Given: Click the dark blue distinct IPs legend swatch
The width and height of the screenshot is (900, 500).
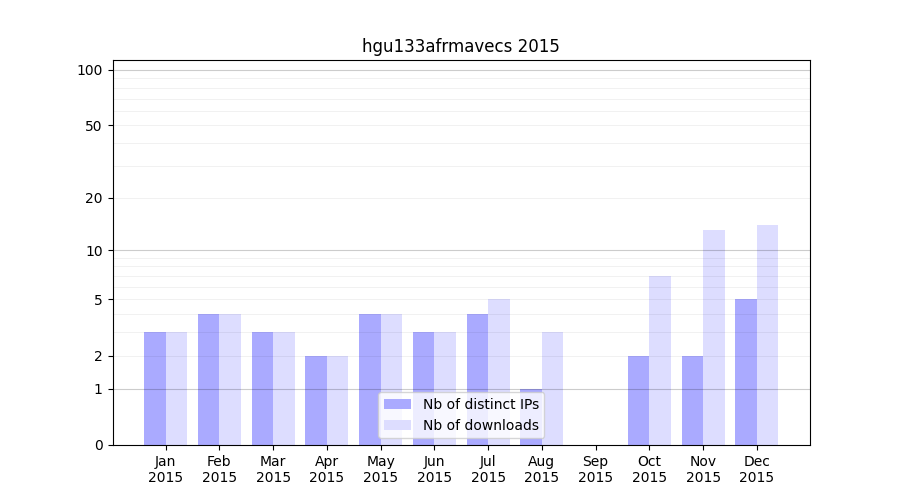Looking at the screenshot, I should click(x=397, y=404).
